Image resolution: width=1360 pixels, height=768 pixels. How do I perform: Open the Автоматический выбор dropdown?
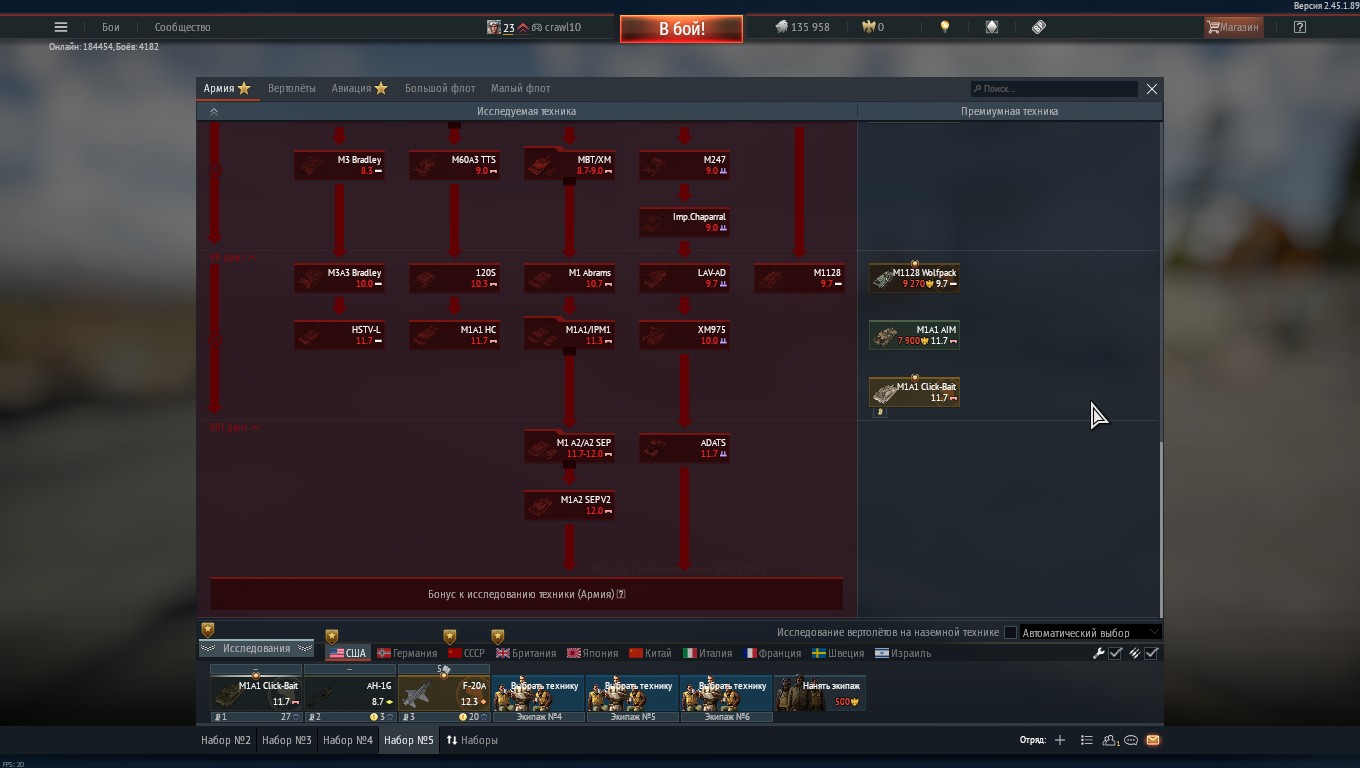point(1090,632)
